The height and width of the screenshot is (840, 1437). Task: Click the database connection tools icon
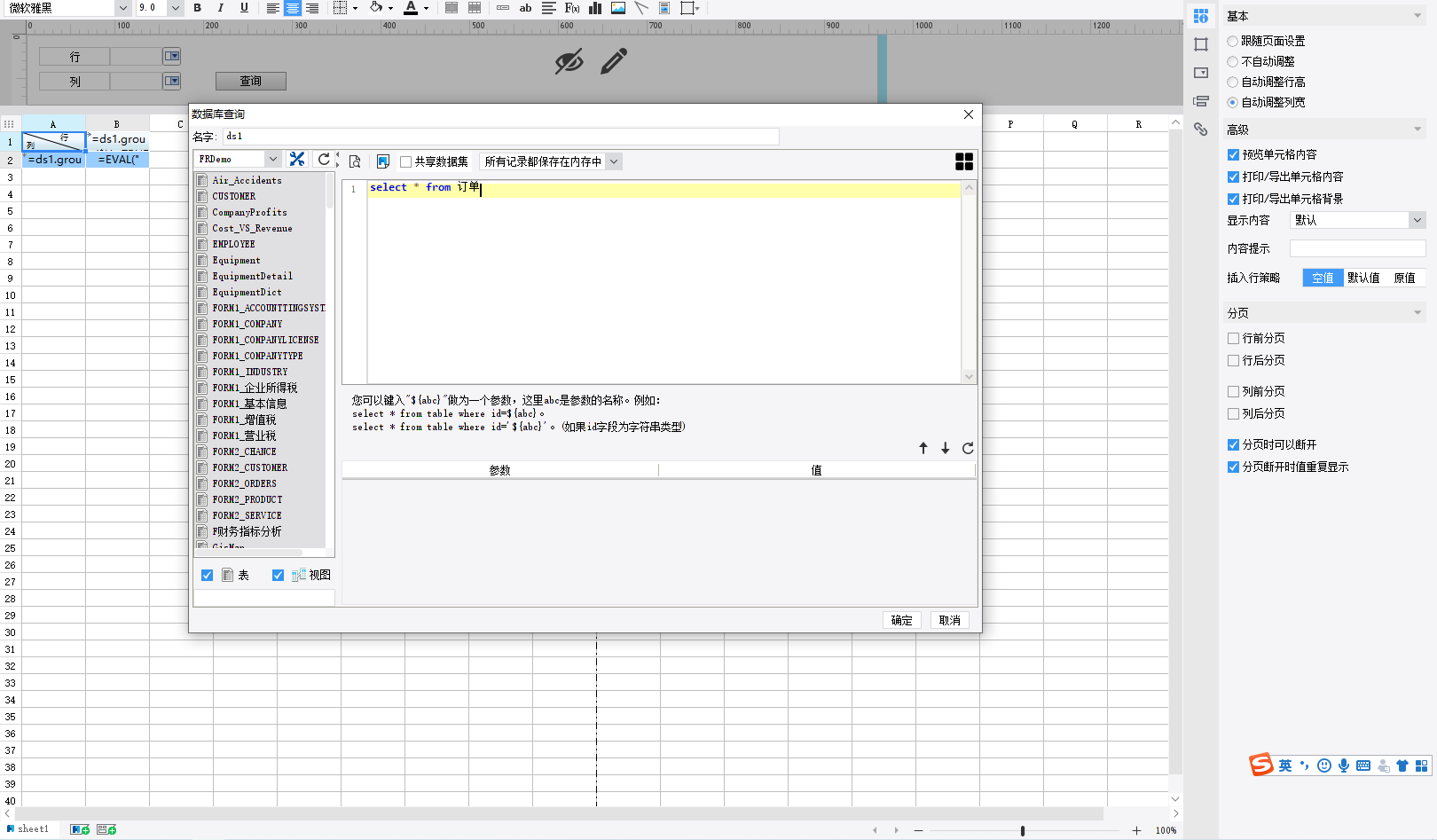click(297, 160)
